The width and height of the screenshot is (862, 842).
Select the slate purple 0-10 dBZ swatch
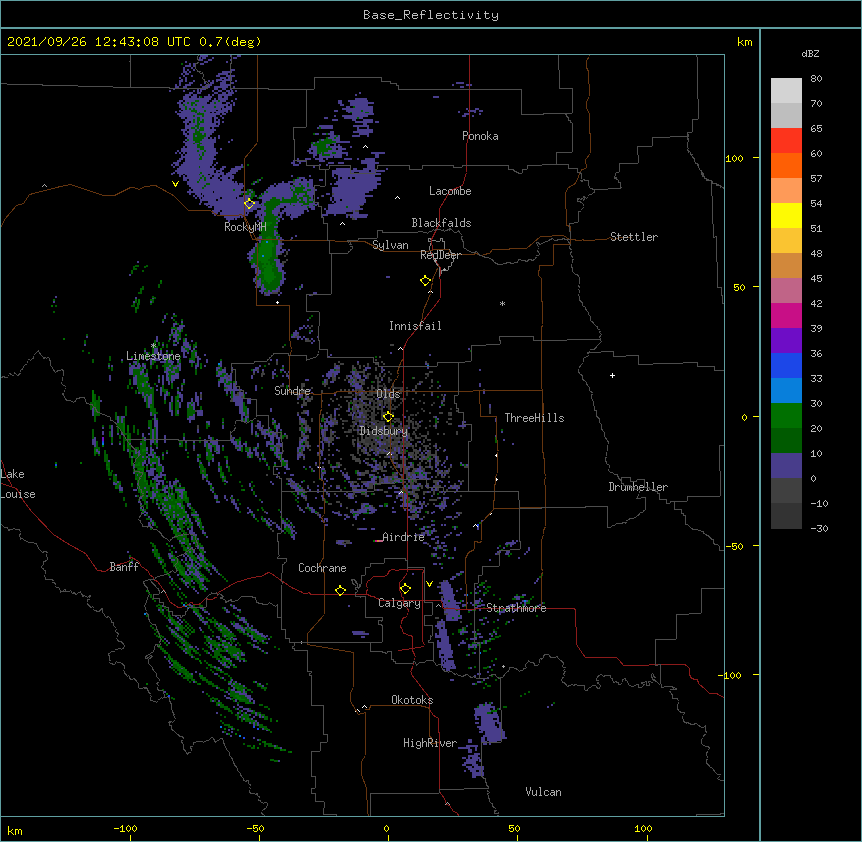[786, 466]
